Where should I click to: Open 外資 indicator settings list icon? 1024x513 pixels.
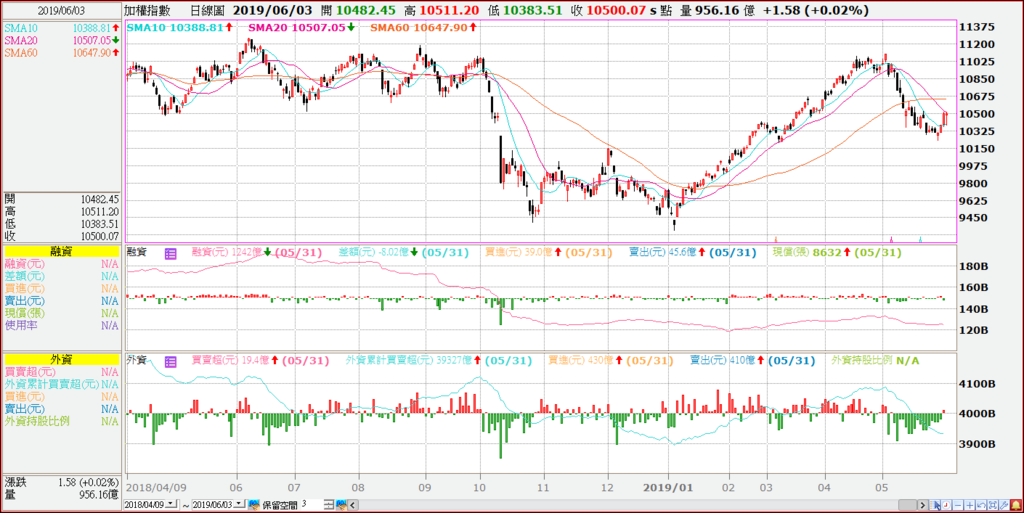[x=170, y=362]
